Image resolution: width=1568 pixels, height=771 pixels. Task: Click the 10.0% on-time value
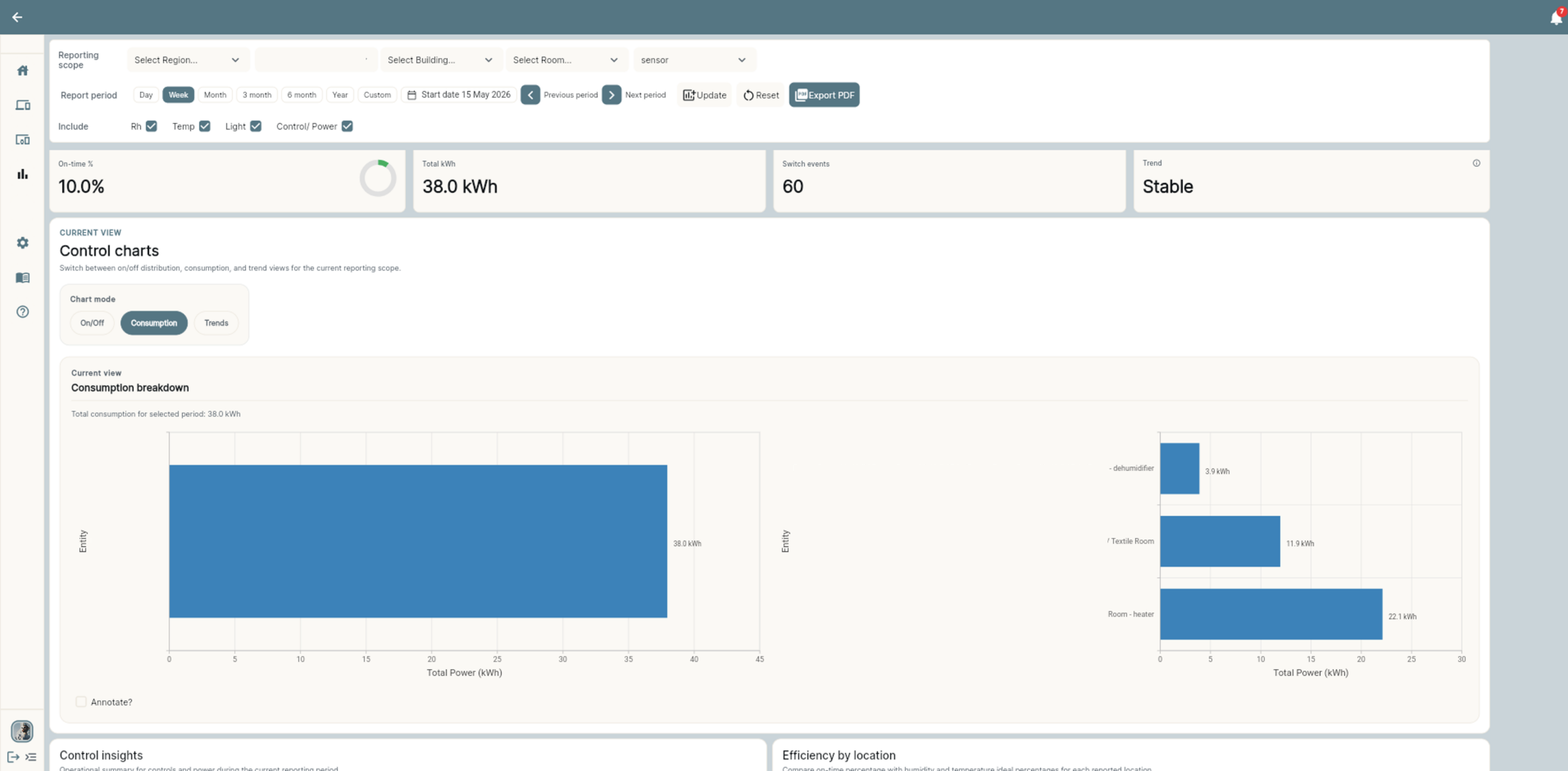[81, 186]
